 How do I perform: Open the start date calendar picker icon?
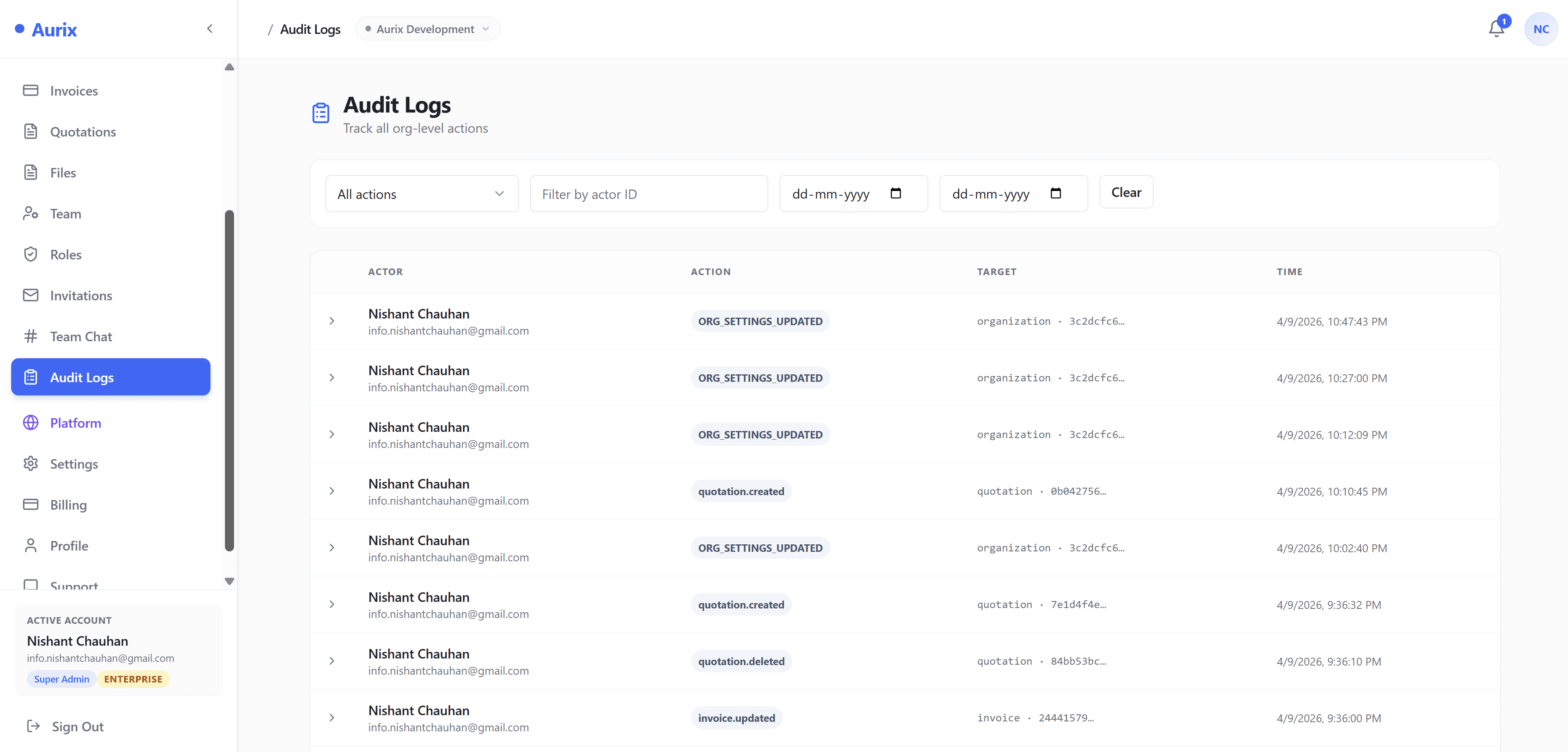[895, 193]
